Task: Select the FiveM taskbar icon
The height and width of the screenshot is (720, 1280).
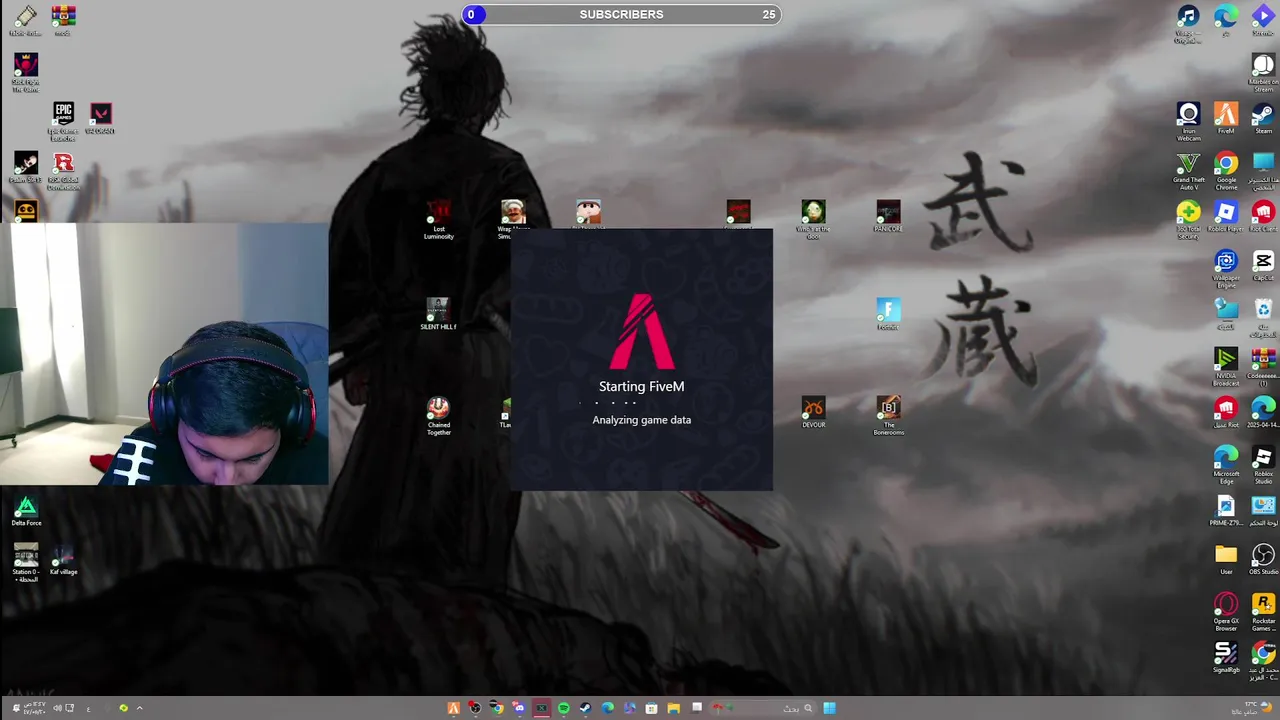Action: point(453,708)
